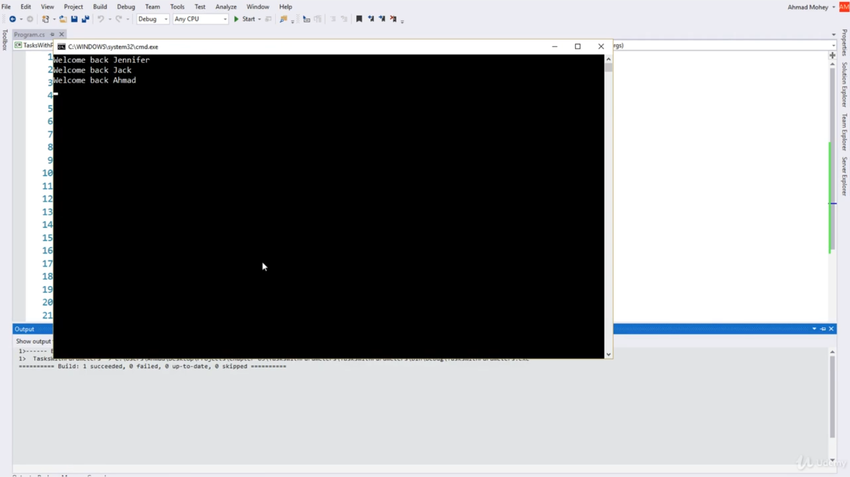Open the Any CPU platform dropdown
The image size is (850, 477).
click(200, 19)
